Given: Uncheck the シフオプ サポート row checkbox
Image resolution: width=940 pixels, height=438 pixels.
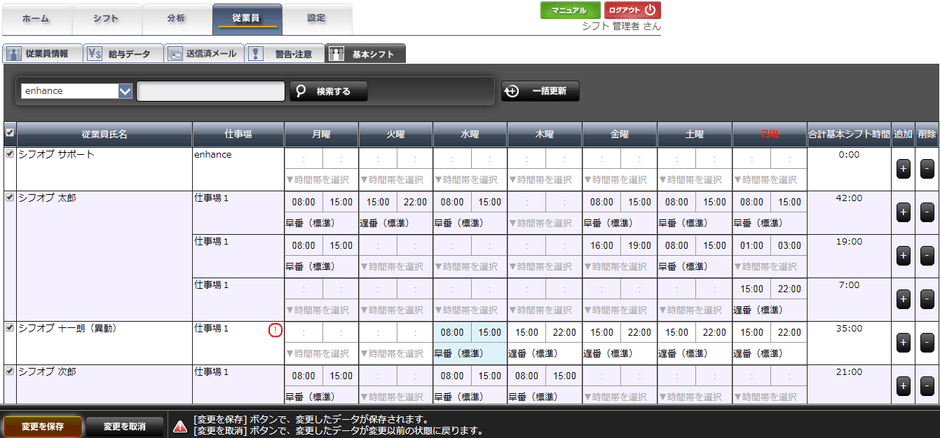Looking at the screenshot, I should 8,154.
